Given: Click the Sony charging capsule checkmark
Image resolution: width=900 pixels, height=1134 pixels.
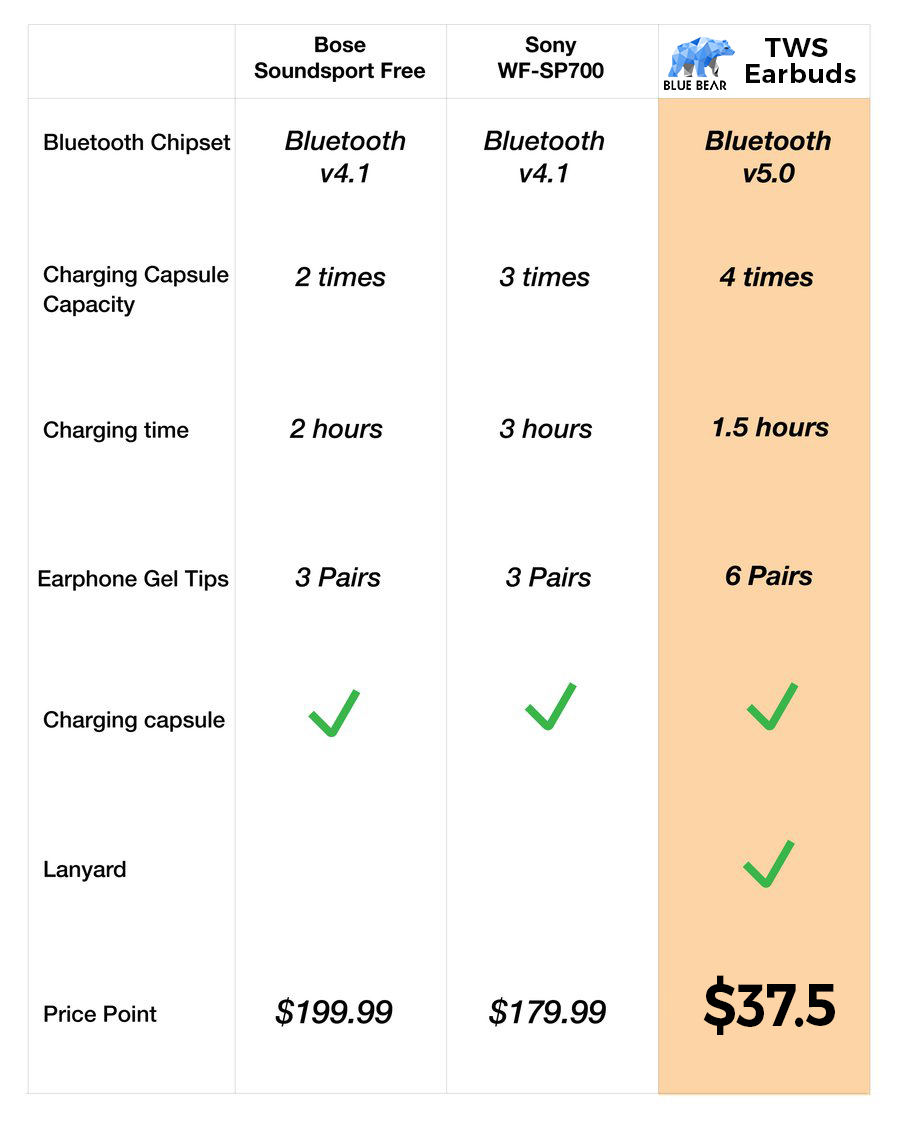Looking at the screenshot, I should pos(551,707).
